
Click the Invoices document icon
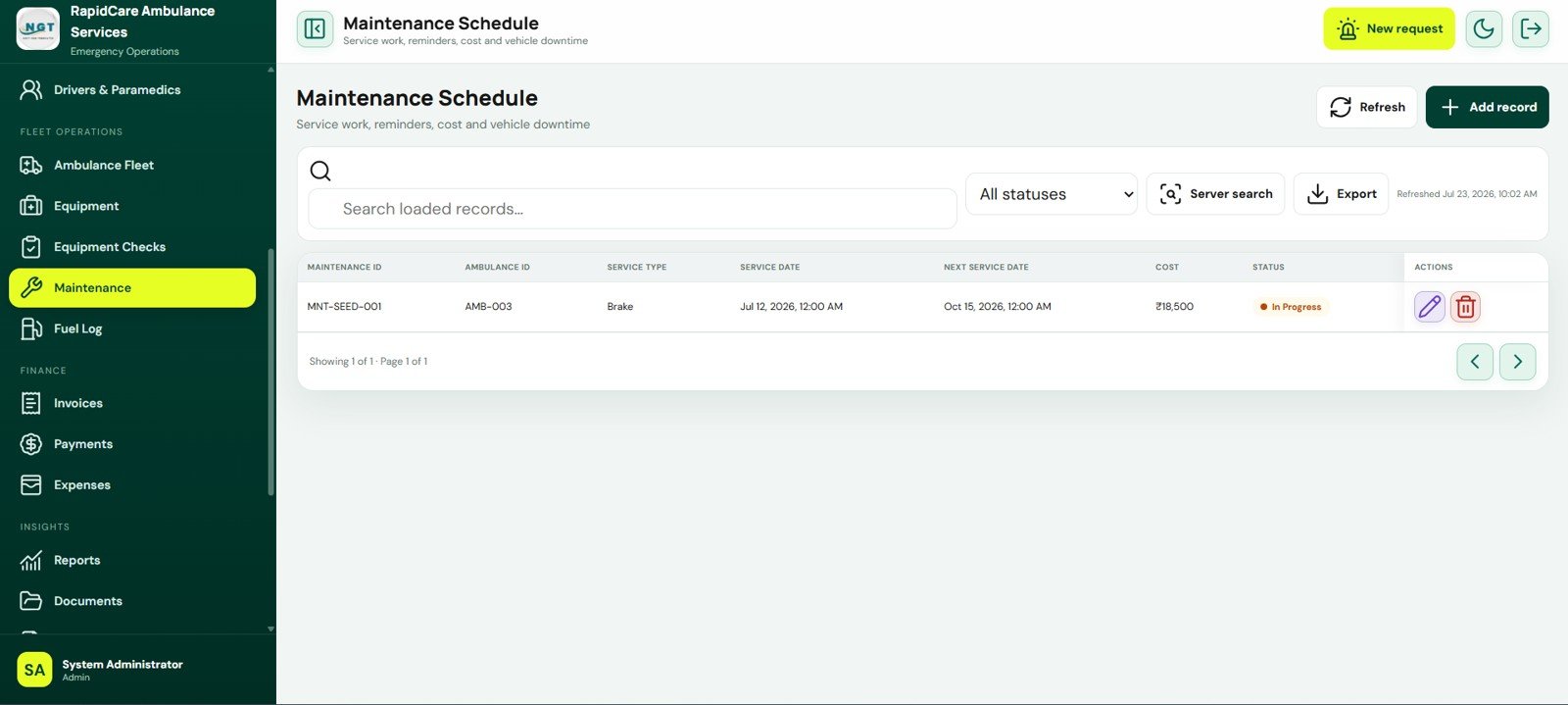pos(31,403)
